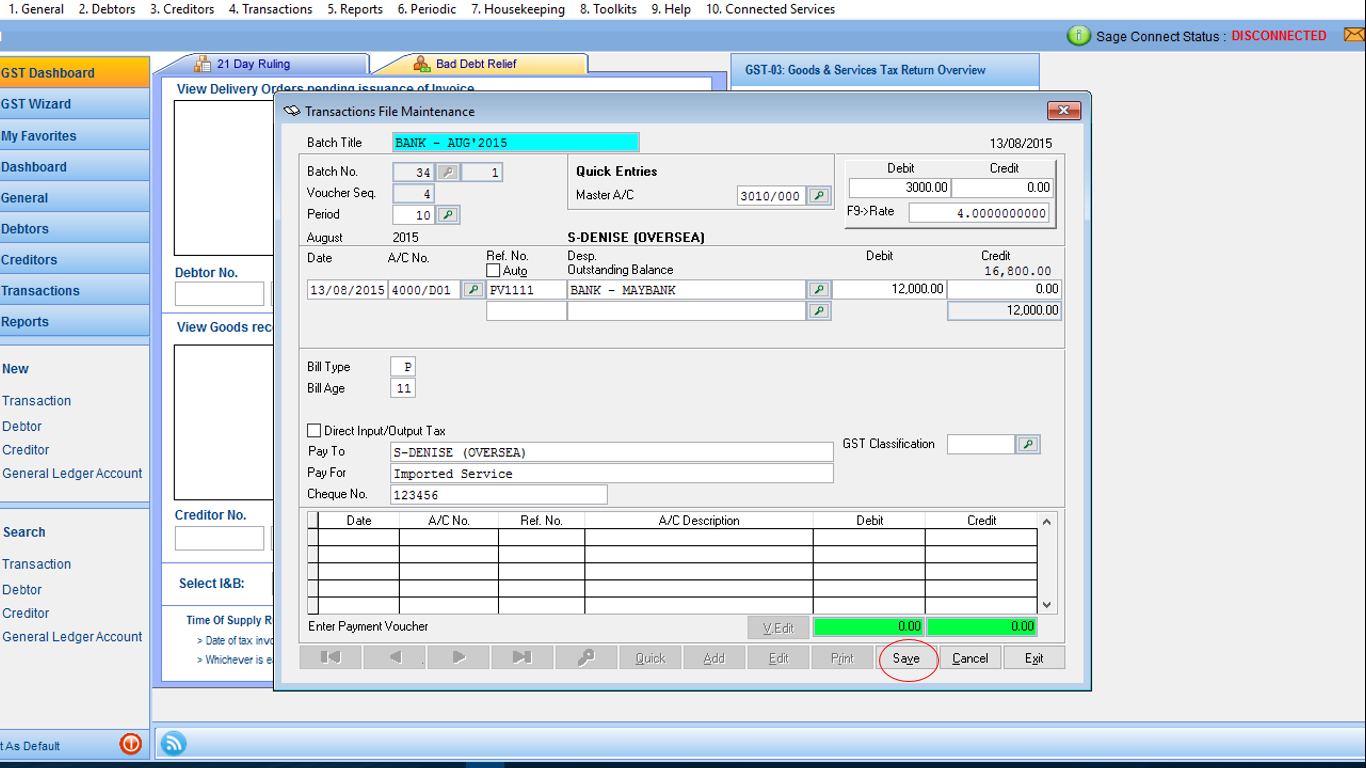The height and width of the screenshot is (768, 1366).
Task: Click New Creditor link in sidebar
Action: point(26,449)
